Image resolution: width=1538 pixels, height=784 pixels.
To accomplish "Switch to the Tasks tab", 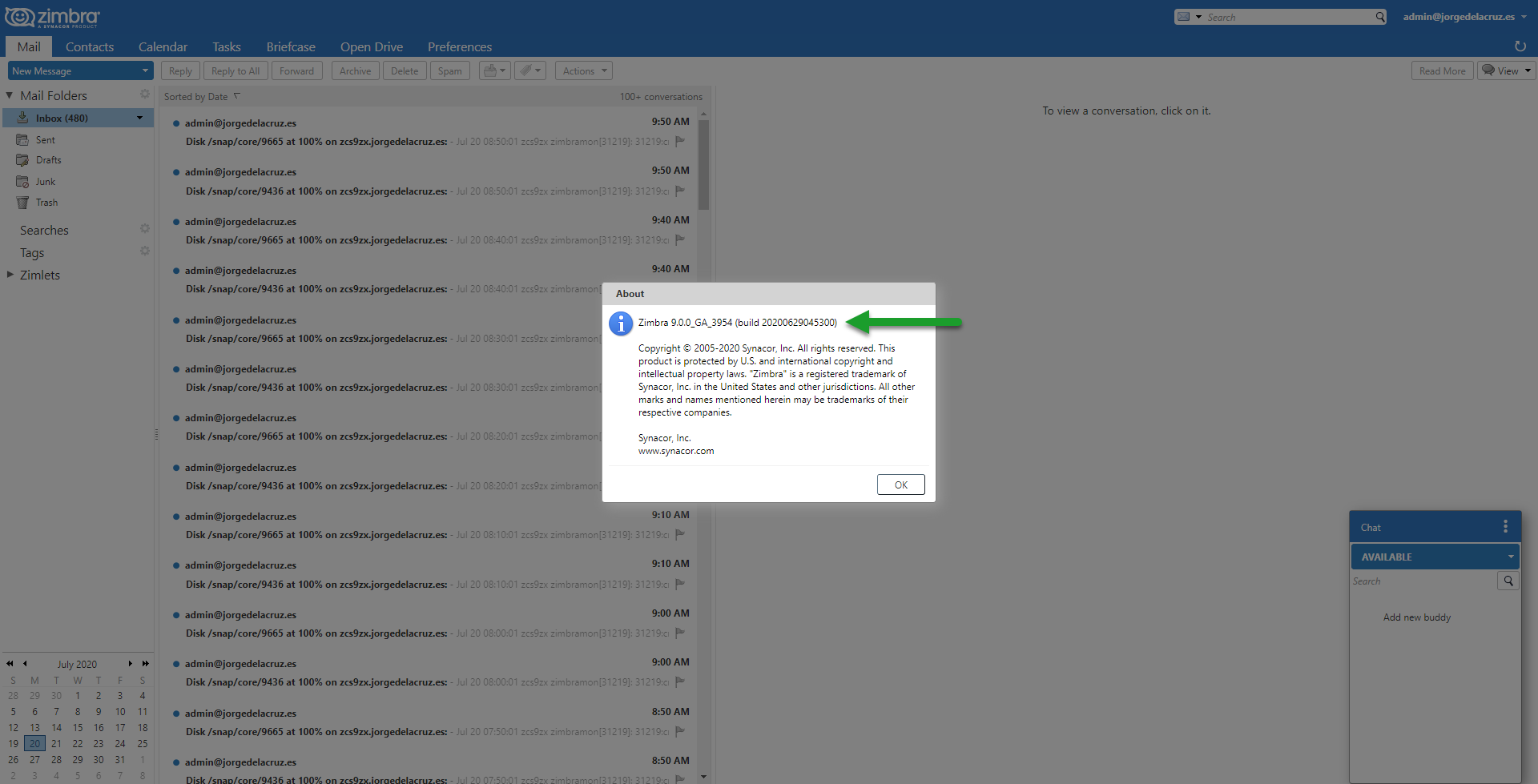I will click(227, 46).
